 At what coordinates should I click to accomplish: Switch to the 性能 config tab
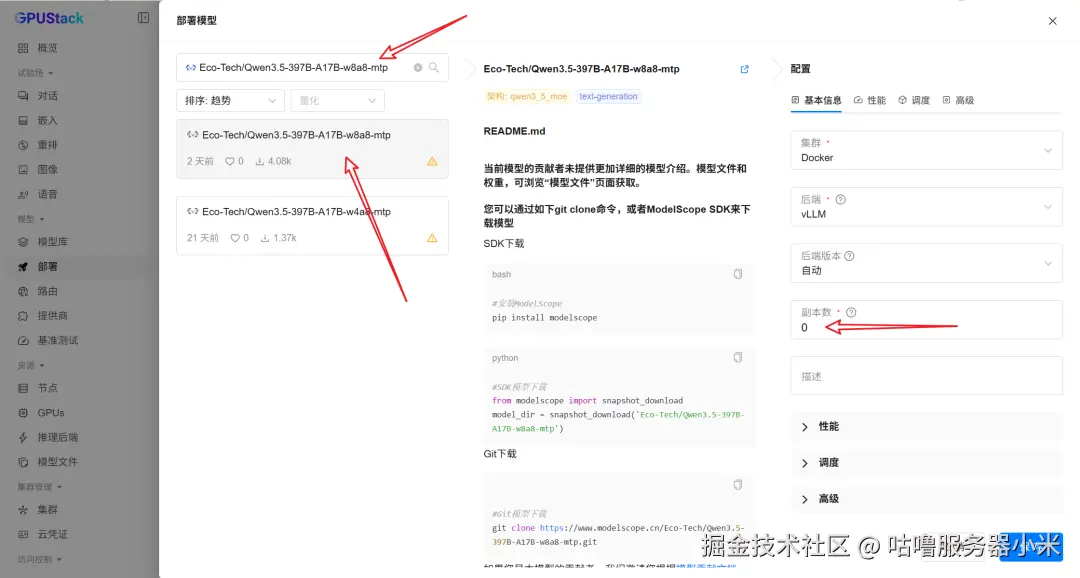(869, 101)
